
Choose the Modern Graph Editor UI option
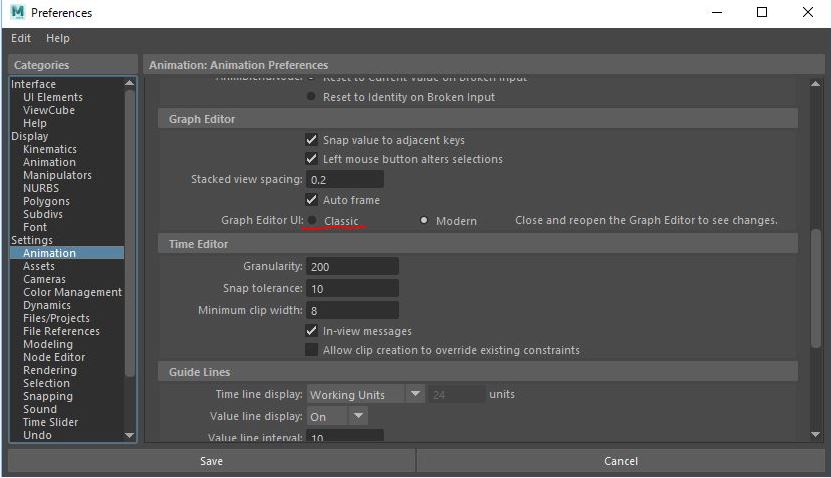[425, 220]
